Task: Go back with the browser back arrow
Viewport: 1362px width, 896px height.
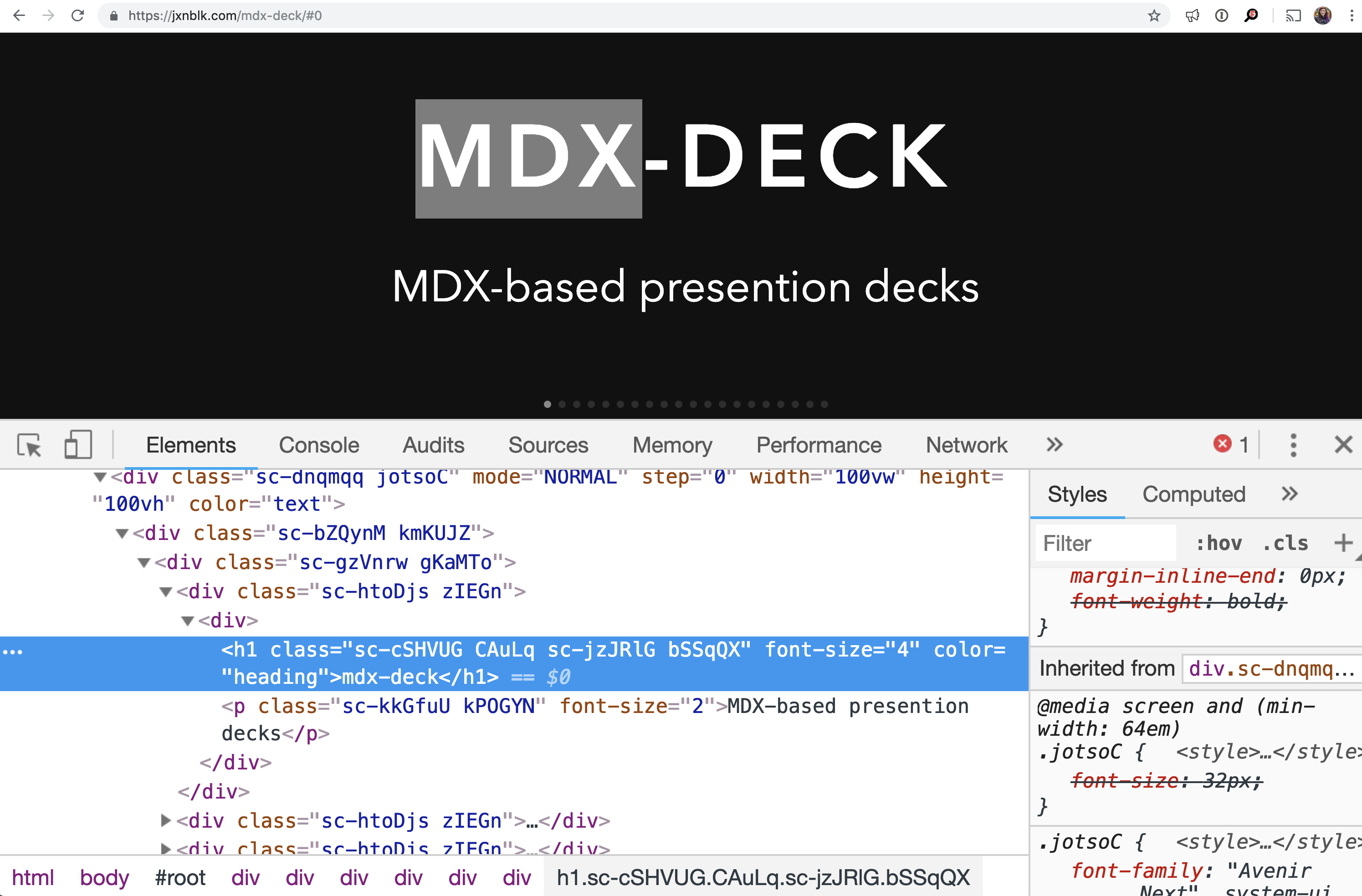Action: point(19,15)
